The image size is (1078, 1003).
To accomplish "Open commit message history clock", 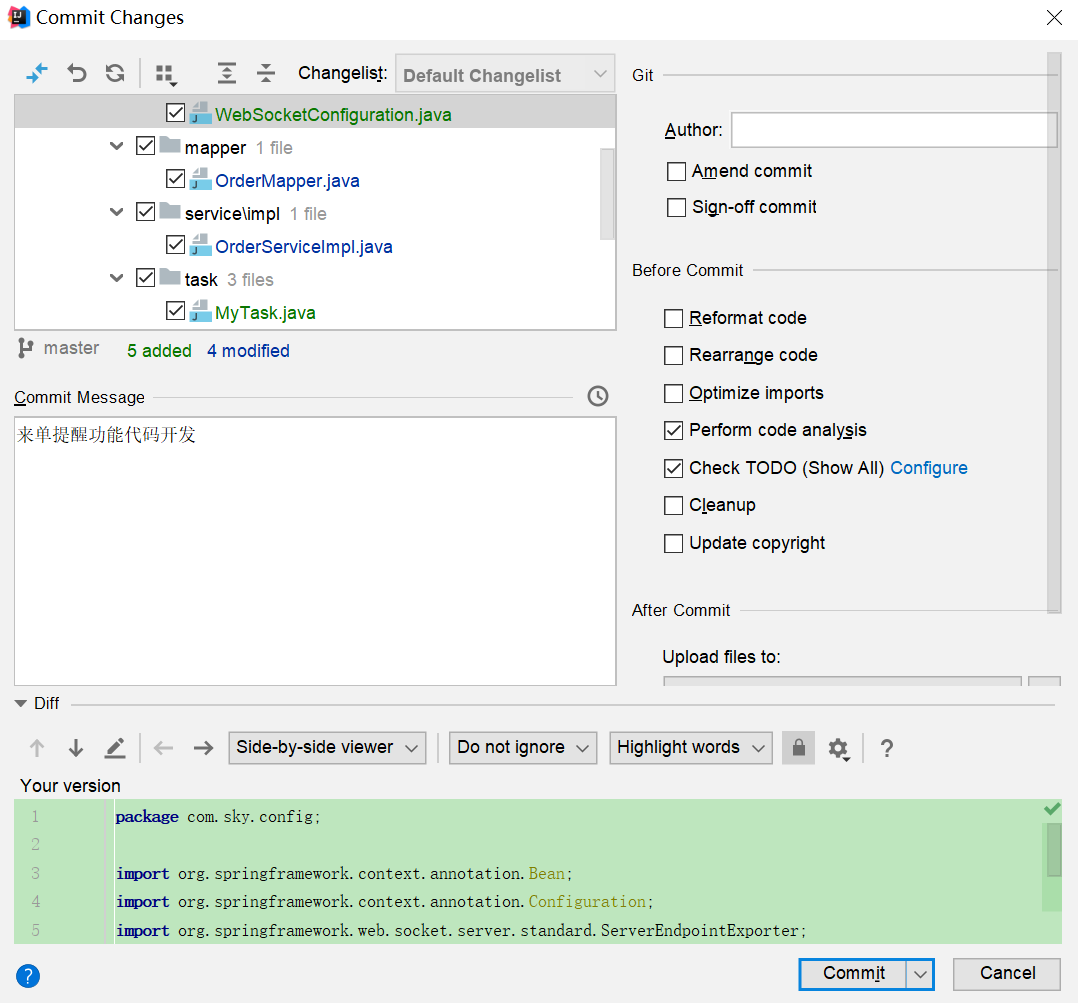I will click(597, 396).
